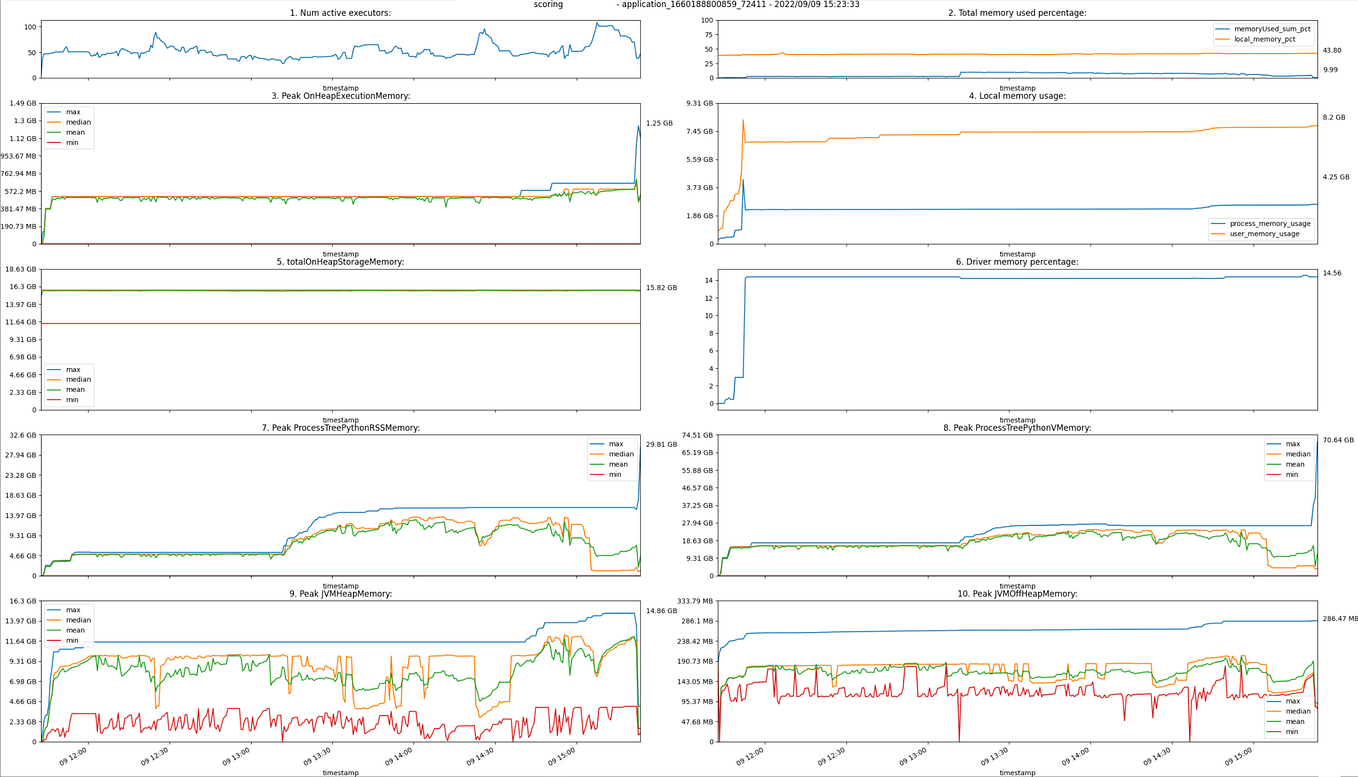Image resolution: width=1358 pixels, height=777 pixels.
Task: Click the "15.82 GB" annotation beside chart 5
Action: click(x=660, y=286)
